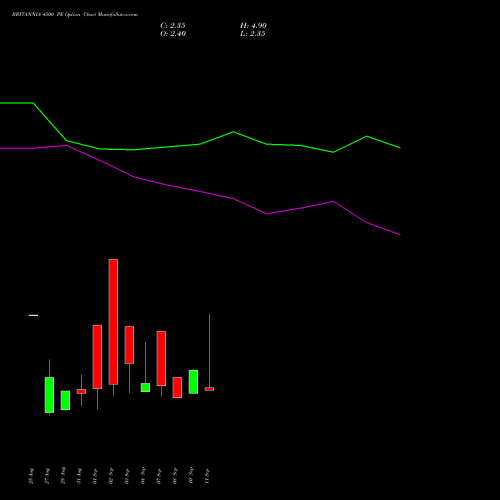
Task: Click the small green dash candle above 26 Aug
Action: pyautogui.click(x=33, y=315)
